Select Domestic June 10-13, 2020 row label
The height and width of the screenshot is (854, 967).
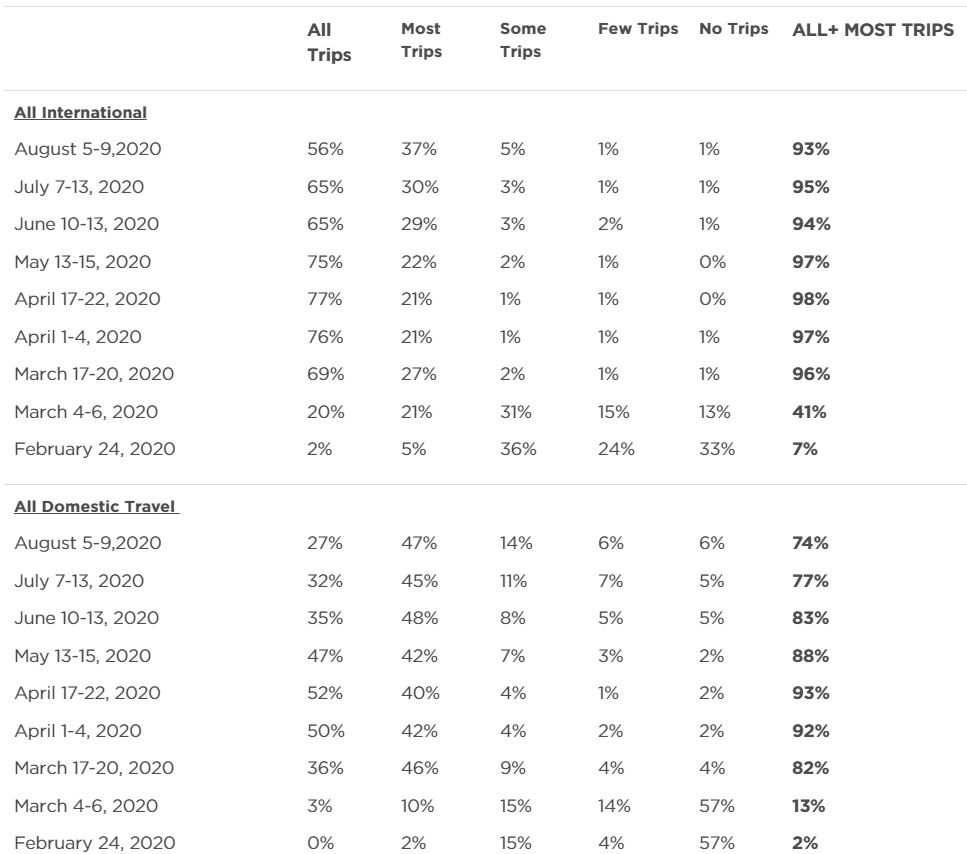(86, 618)
